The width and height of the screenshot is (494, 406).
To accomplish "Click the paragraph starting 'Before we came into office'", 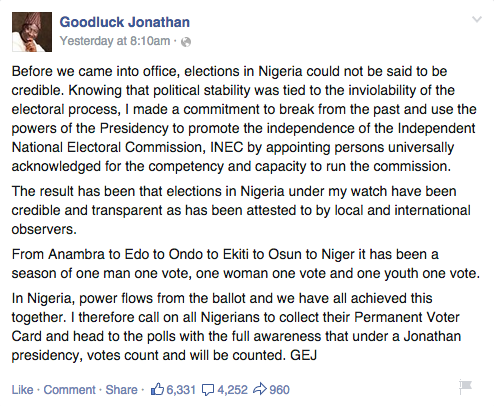I will [x=244, y=119].
